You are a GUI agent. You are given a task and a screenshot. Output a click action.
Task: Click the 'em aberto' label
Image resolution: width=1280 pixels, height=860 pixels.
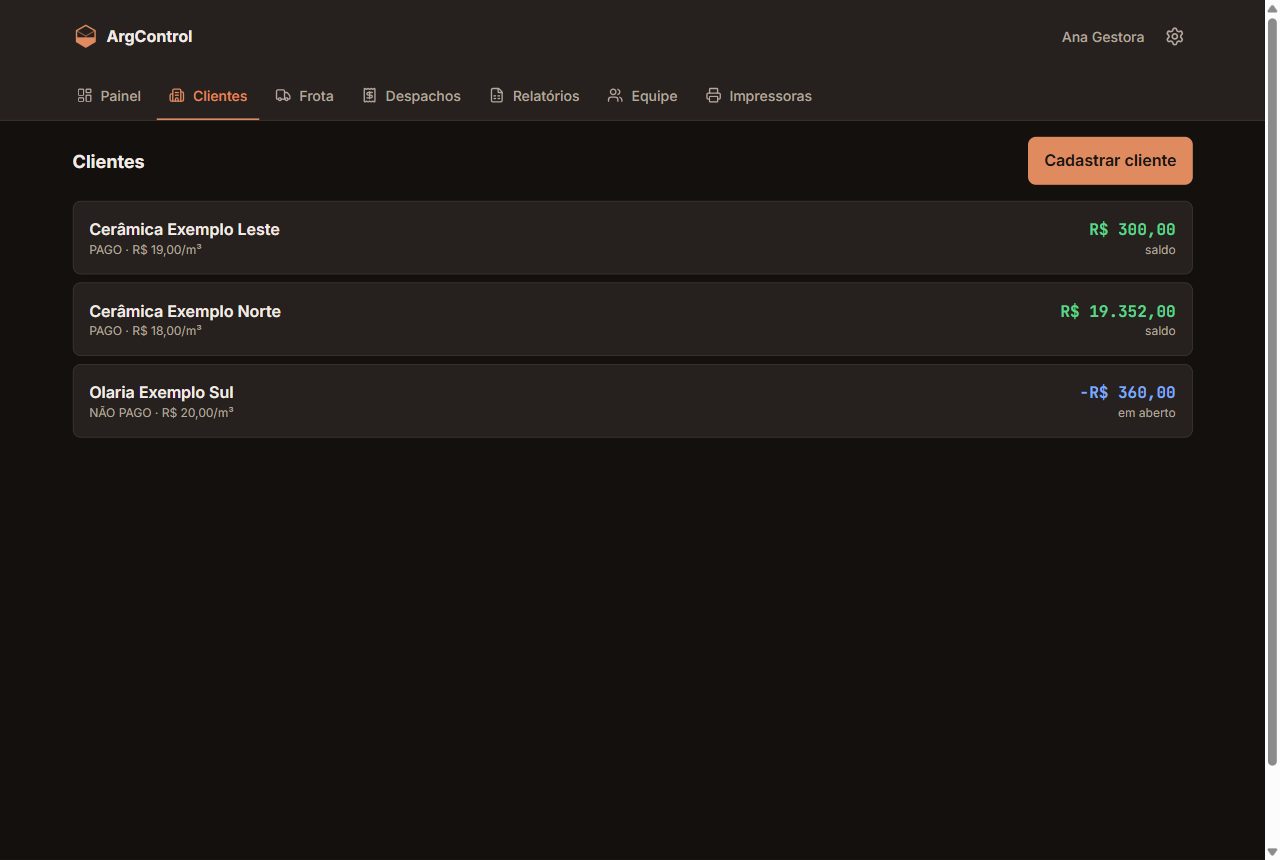pyautogui.click(x=1147, y=413)
